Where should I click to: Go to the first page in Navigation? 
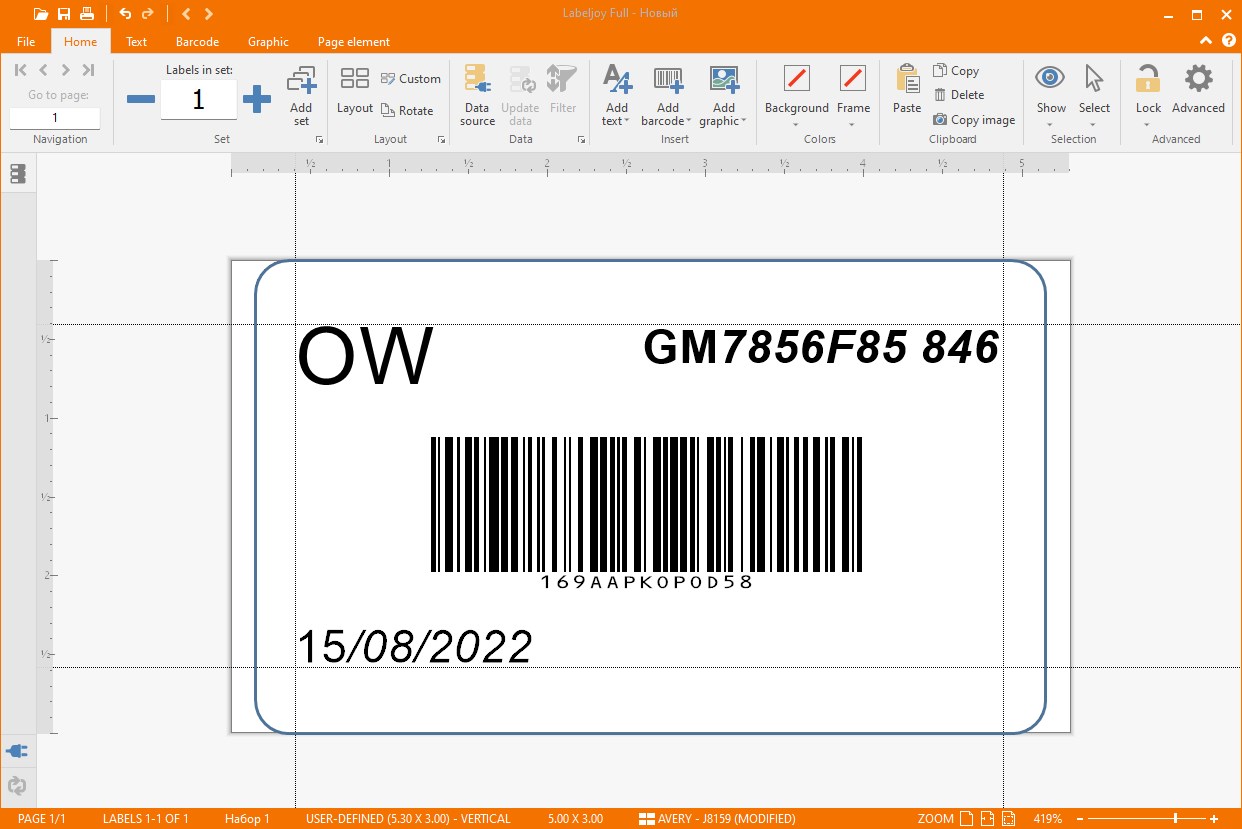point(20,70)
